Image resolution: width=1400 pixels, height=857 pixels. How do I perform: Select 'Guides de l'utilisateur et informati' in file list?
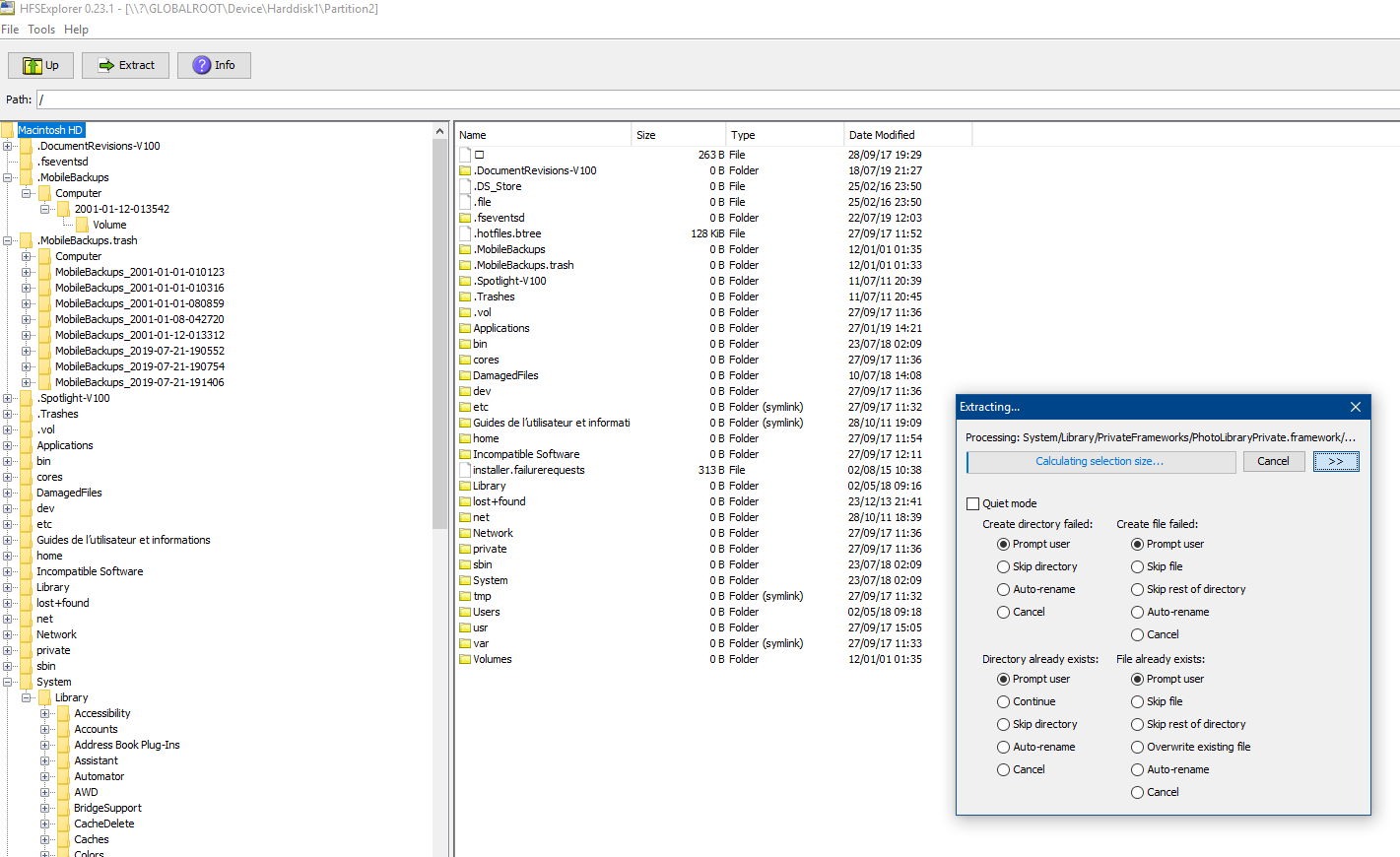(x=552, y=423)
